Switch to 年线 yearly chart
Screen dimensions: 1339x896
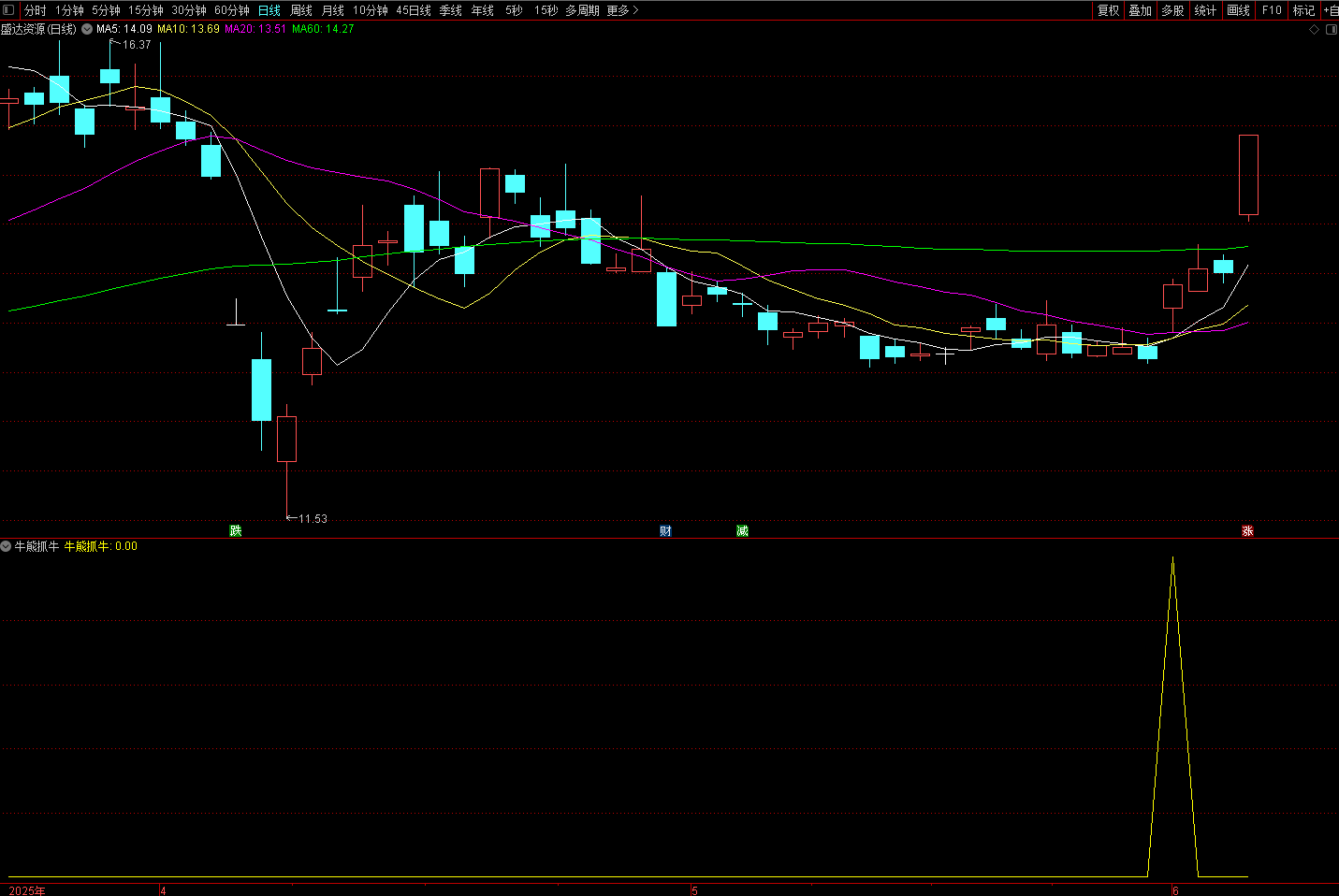coord(483,10)
